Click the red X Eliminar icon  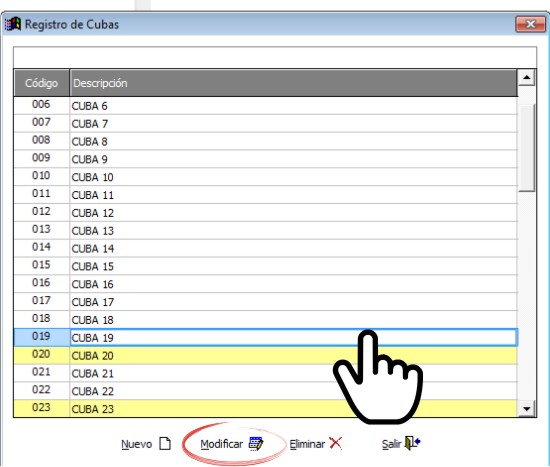point(336,443)
